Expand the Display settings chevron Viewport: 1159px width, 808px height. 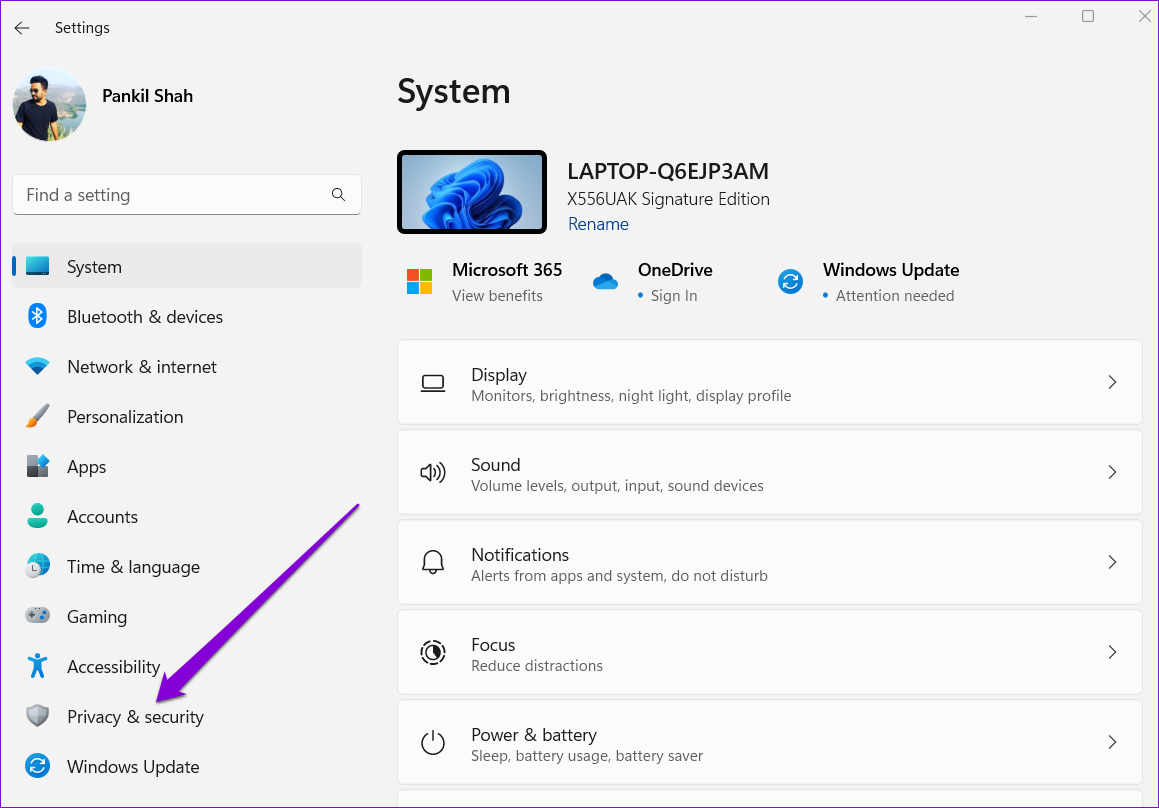tap(1111, 382)
